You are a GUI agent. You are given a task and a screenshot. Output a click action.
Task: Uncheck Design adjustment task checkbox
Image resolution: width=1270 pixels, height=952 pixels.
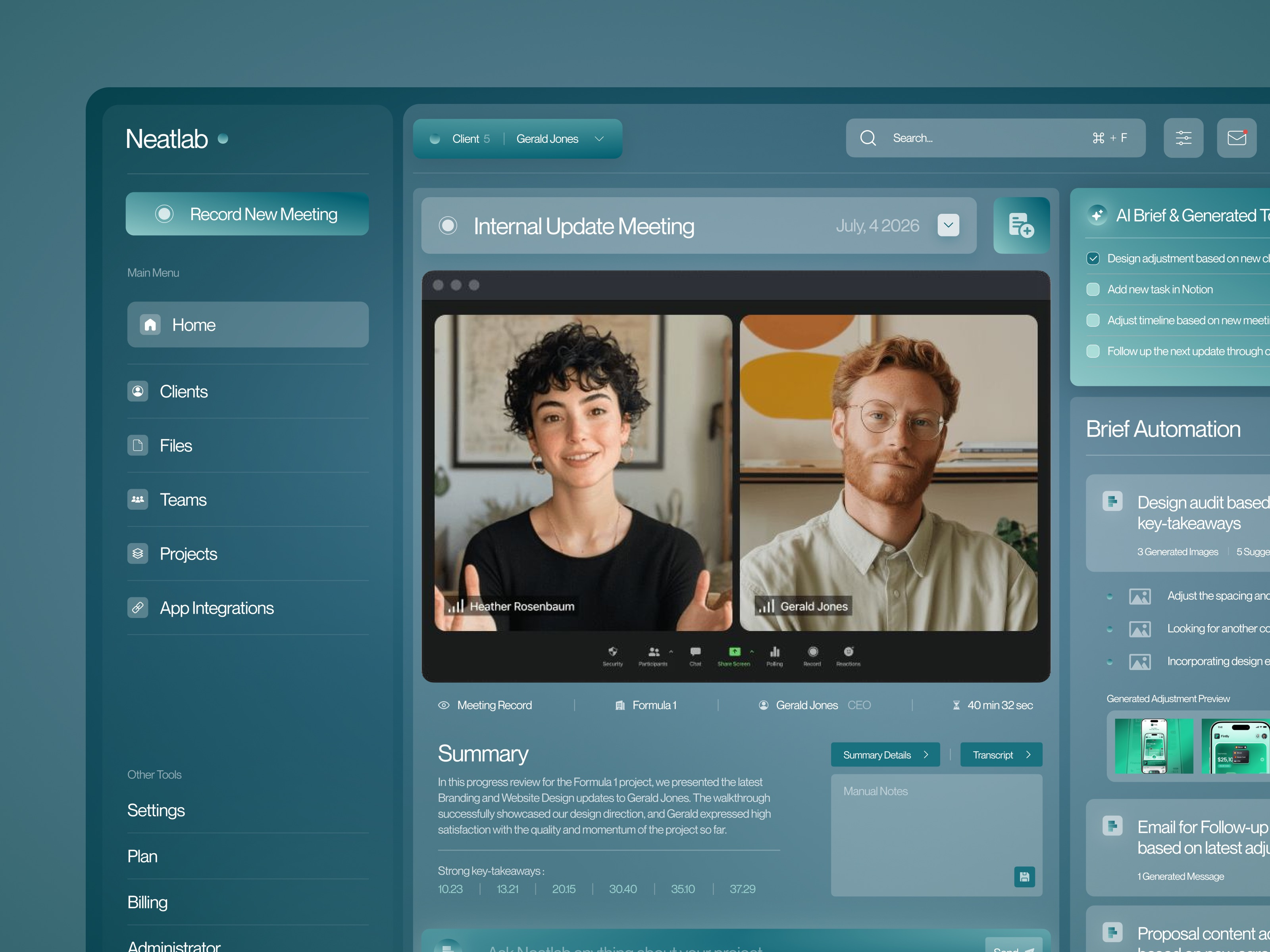(x=1093, y=258)
